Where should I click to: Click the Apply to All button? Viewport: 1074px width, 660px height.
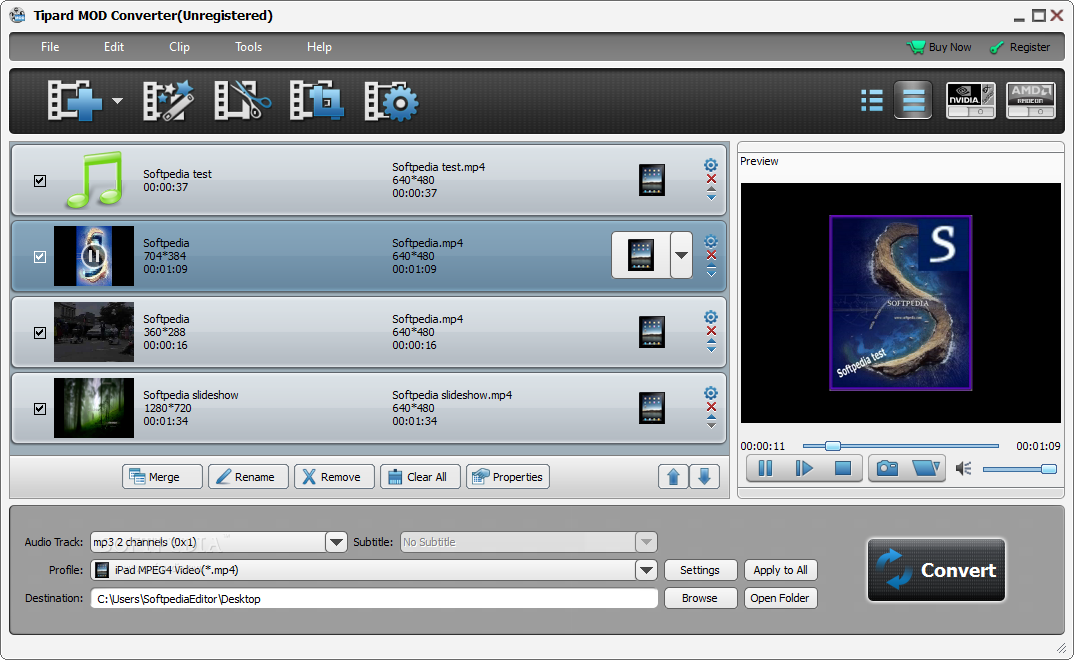pos(780,570)
